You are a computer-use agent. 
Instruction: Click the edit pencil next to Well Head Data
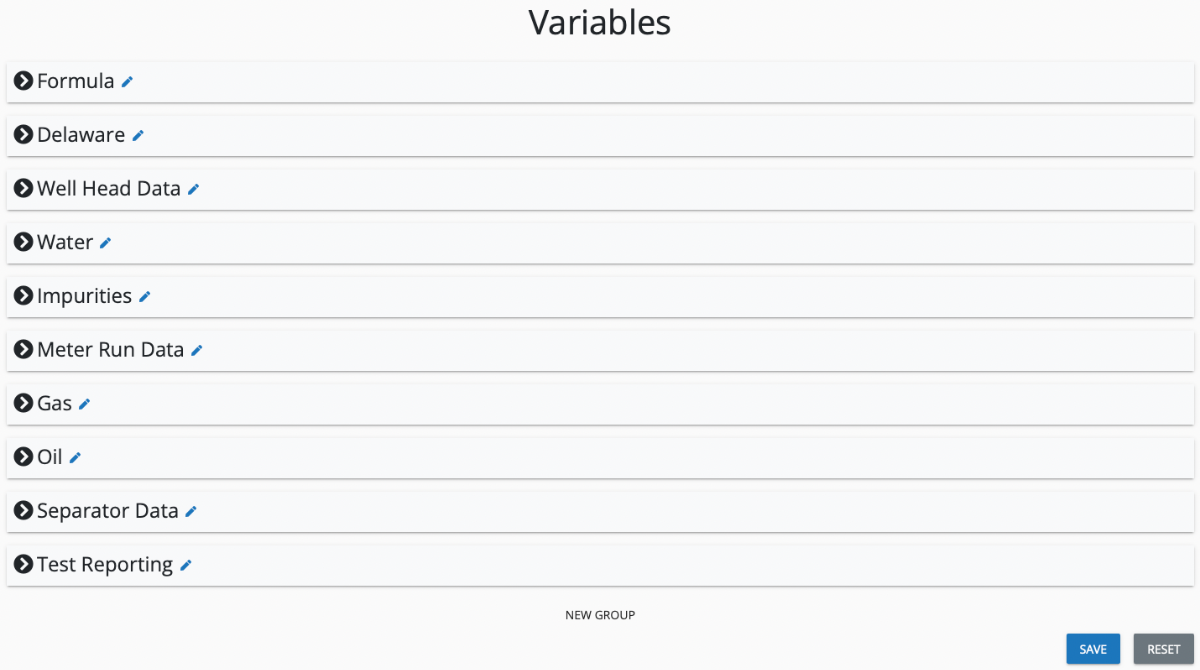tap(193, 189)
